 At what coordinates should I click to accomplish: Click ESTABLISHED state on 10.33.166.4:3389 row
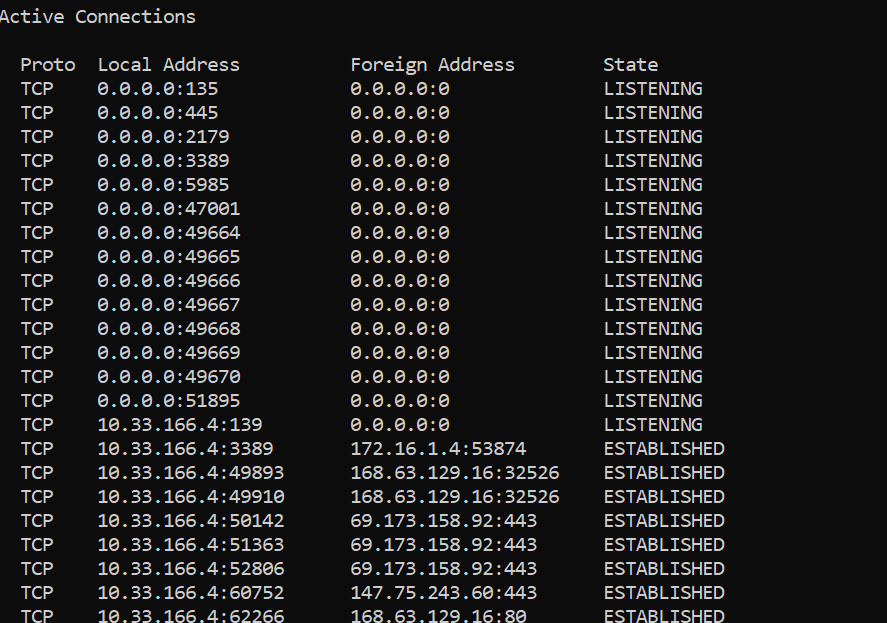(x=664, y=449)
